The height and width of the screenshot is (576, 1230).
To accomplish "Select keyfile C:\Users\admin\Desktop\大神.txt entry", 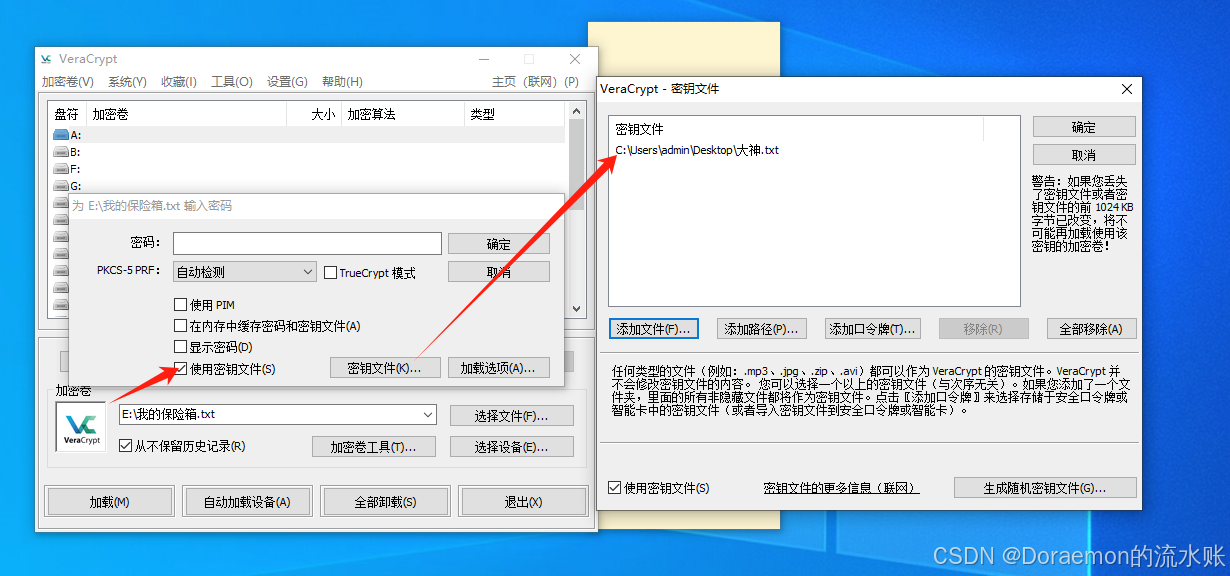I will (697, 150).
